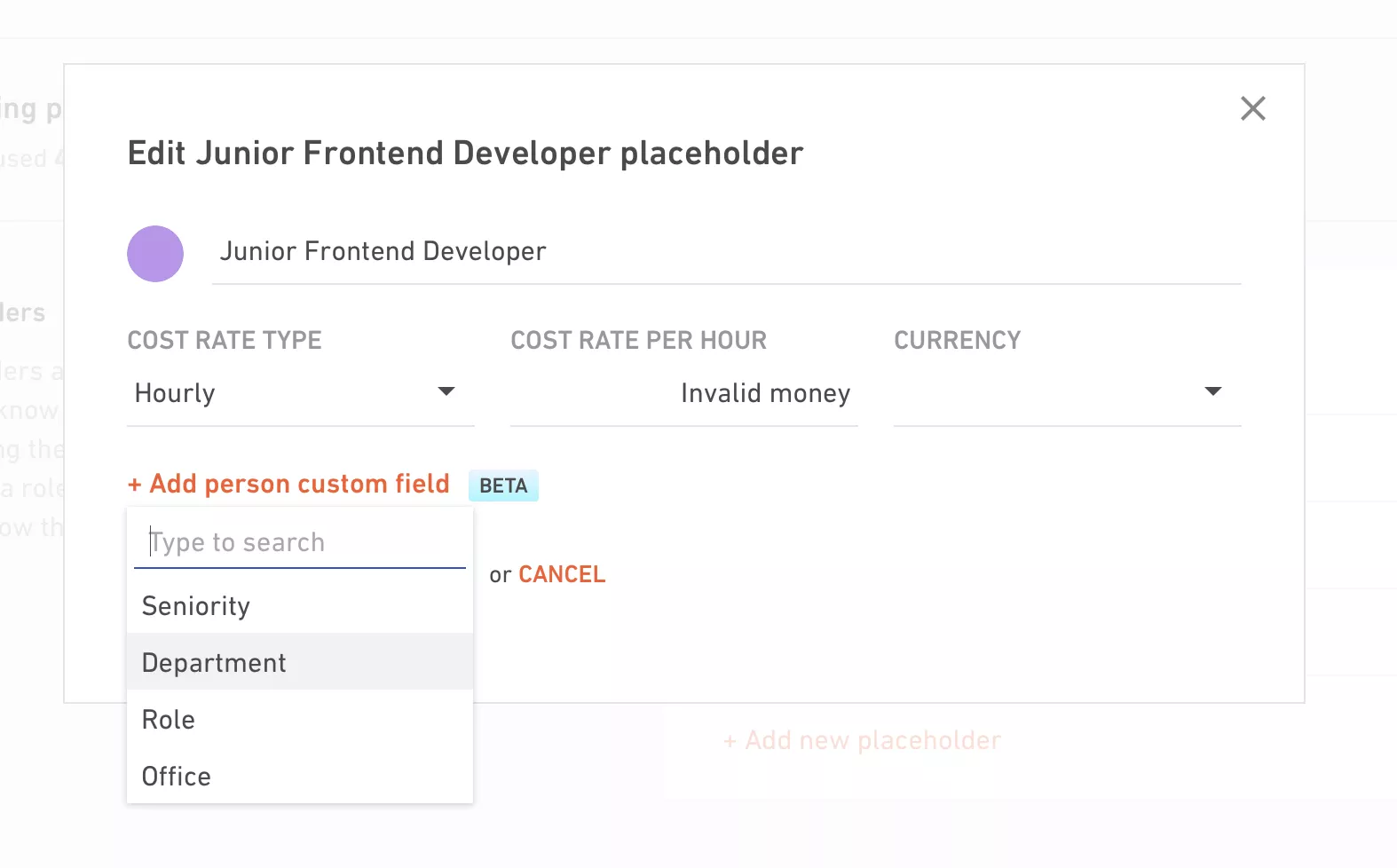This screenshot has width=1397, height=868.
Task: Click Add new placeholder link
Action: pos(862,740)
